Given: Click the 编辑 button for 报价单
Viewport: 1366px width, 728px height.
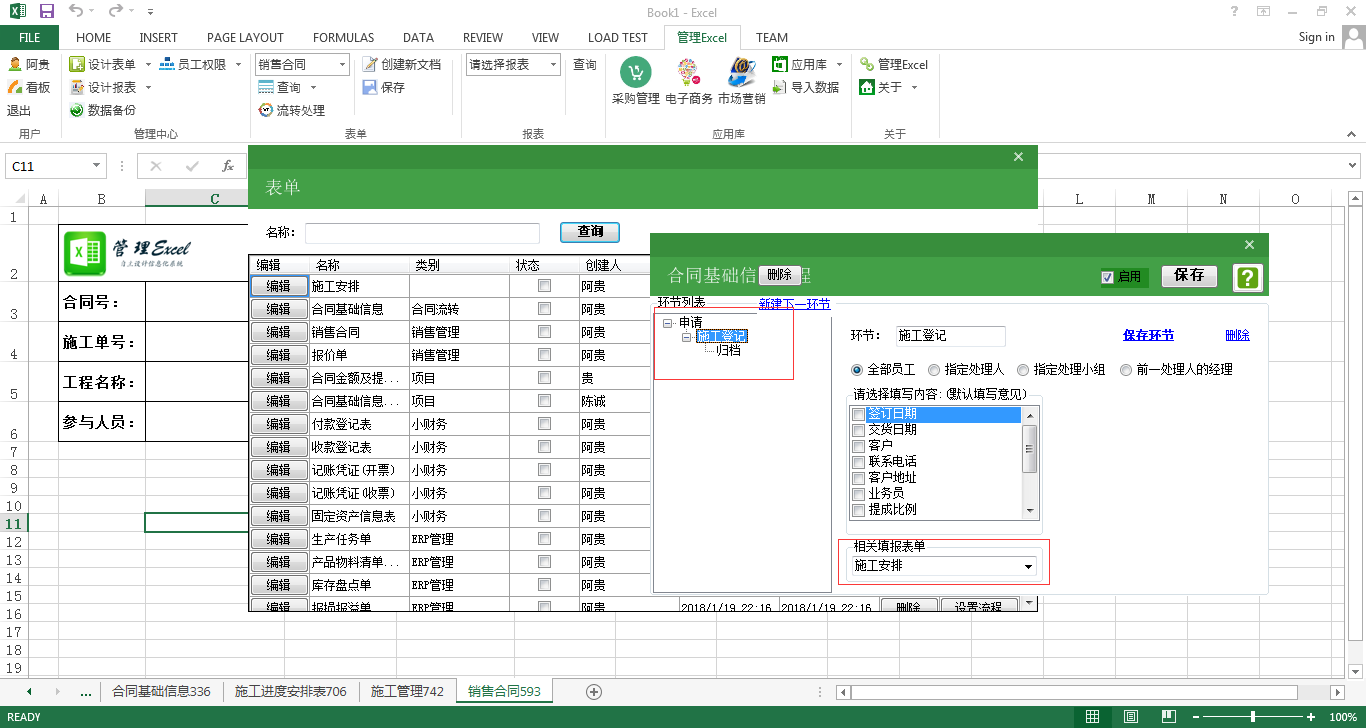Looking at the screenshot, I should (278, 355).
